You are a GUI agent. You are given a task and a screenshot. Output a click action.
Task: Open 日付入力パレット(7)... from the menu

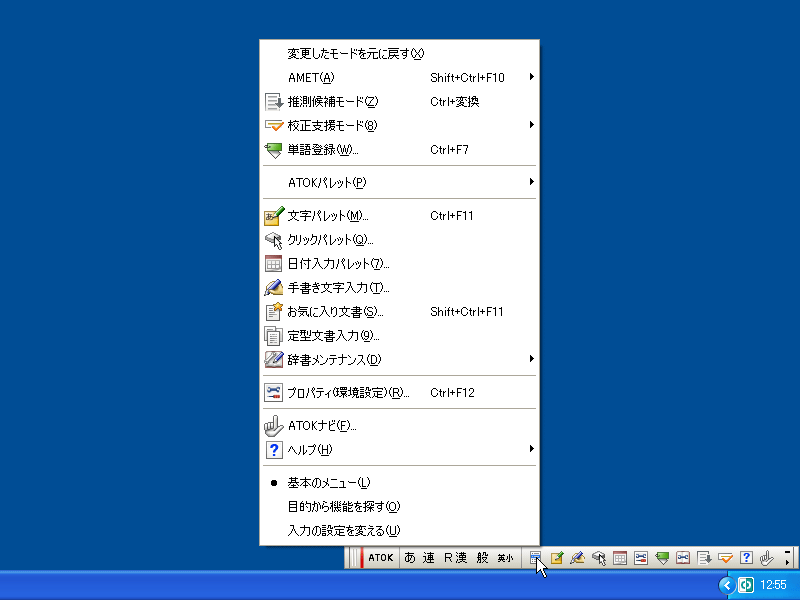click(x=399, y=264)
